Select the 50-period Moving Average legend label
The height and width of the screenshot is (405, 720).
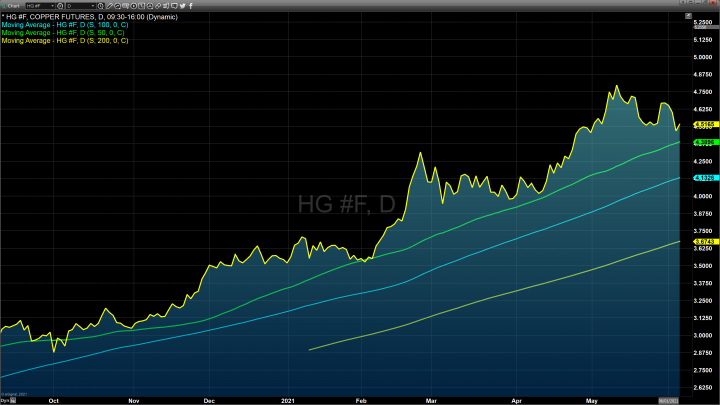click(x=63, y=32)
